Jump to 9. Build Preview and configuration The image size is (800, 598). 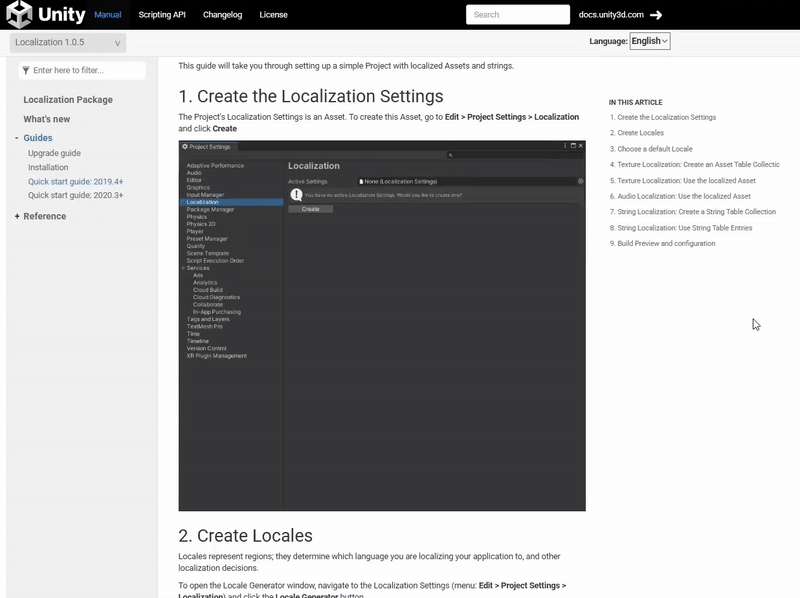[662, 243]
